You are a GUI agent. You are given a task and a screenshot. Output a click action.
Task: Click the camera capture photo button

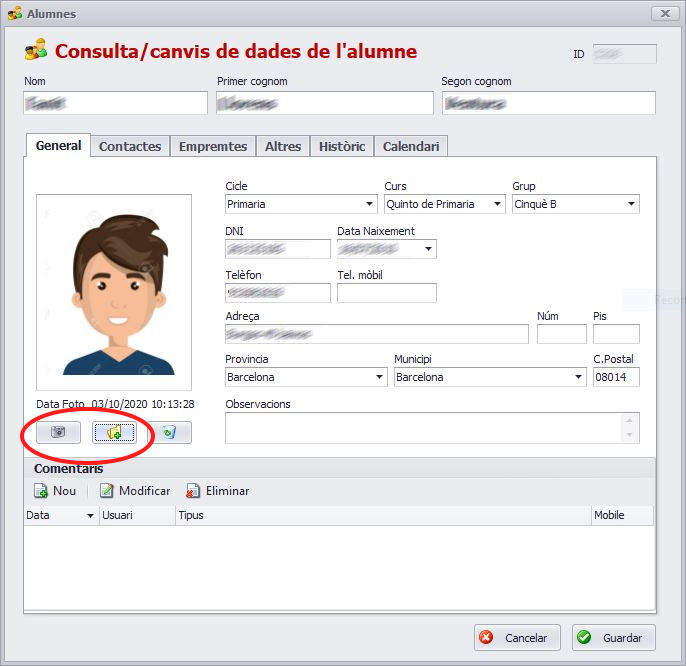pos(58,432)
